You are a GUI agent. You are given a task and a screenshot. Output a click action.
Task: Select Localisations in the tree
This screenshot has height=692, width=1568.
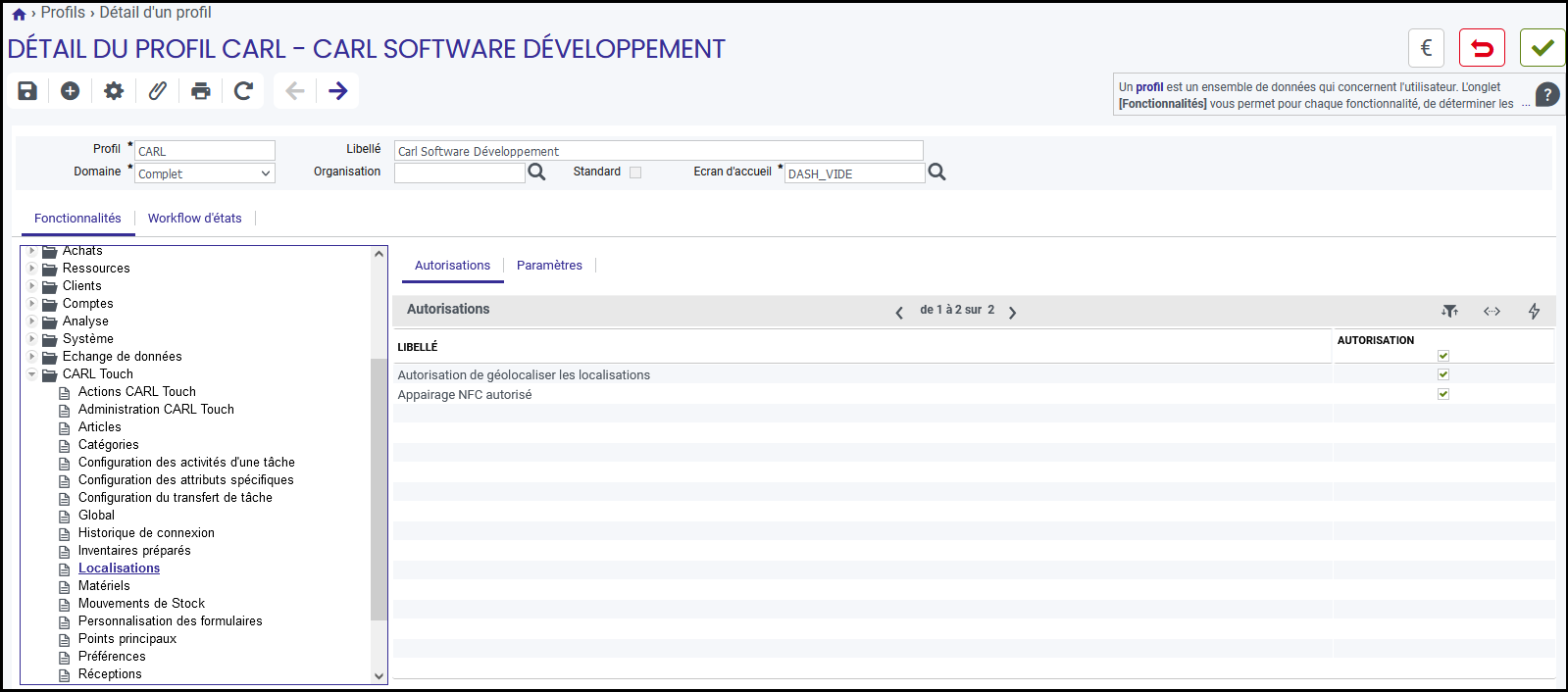click(x=119, y=568)
